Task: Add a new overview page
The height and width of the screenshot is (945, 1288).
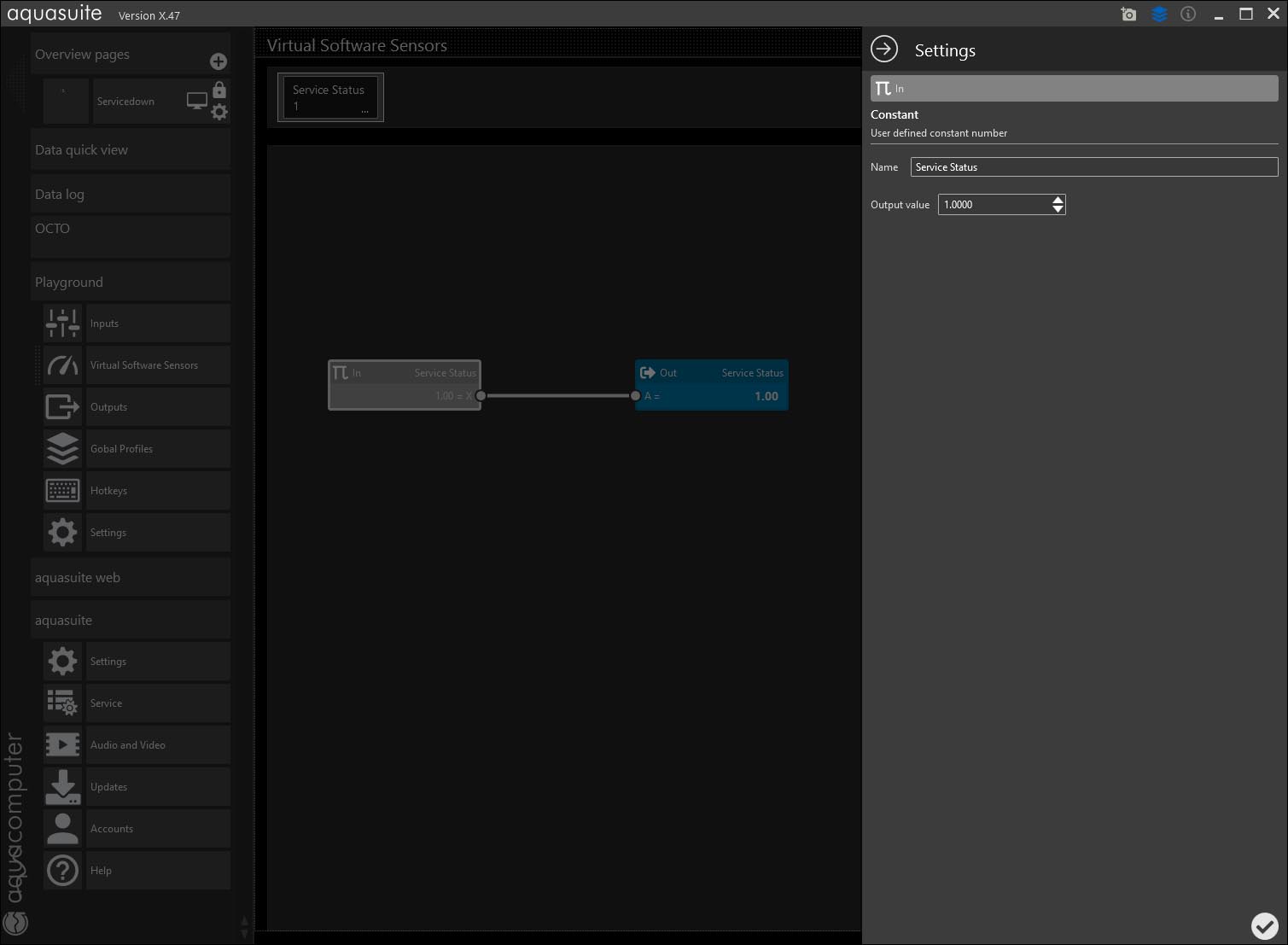Action: [219, 61]
